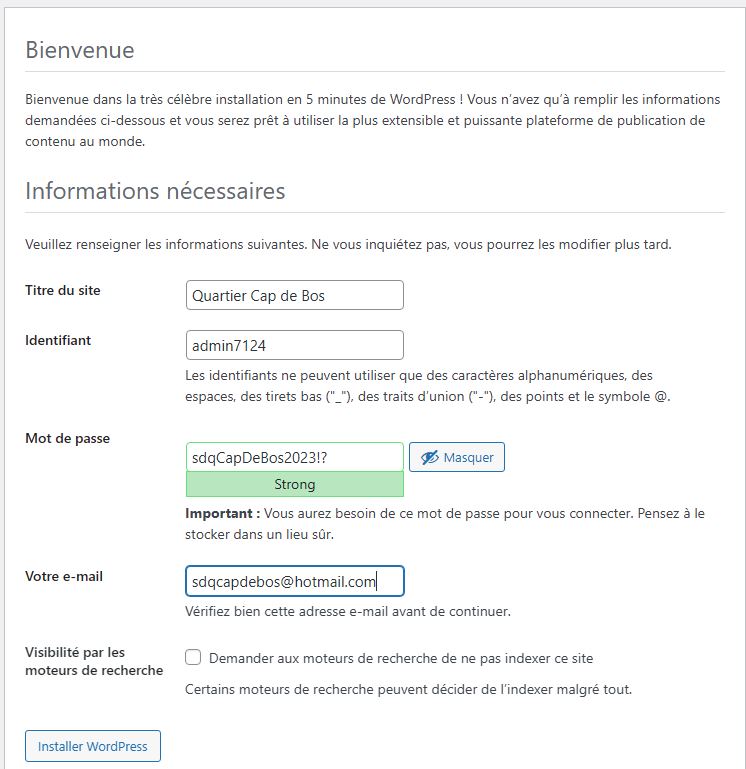
Task: Hide the password with the Masquer button
Action: coord(457,457)
